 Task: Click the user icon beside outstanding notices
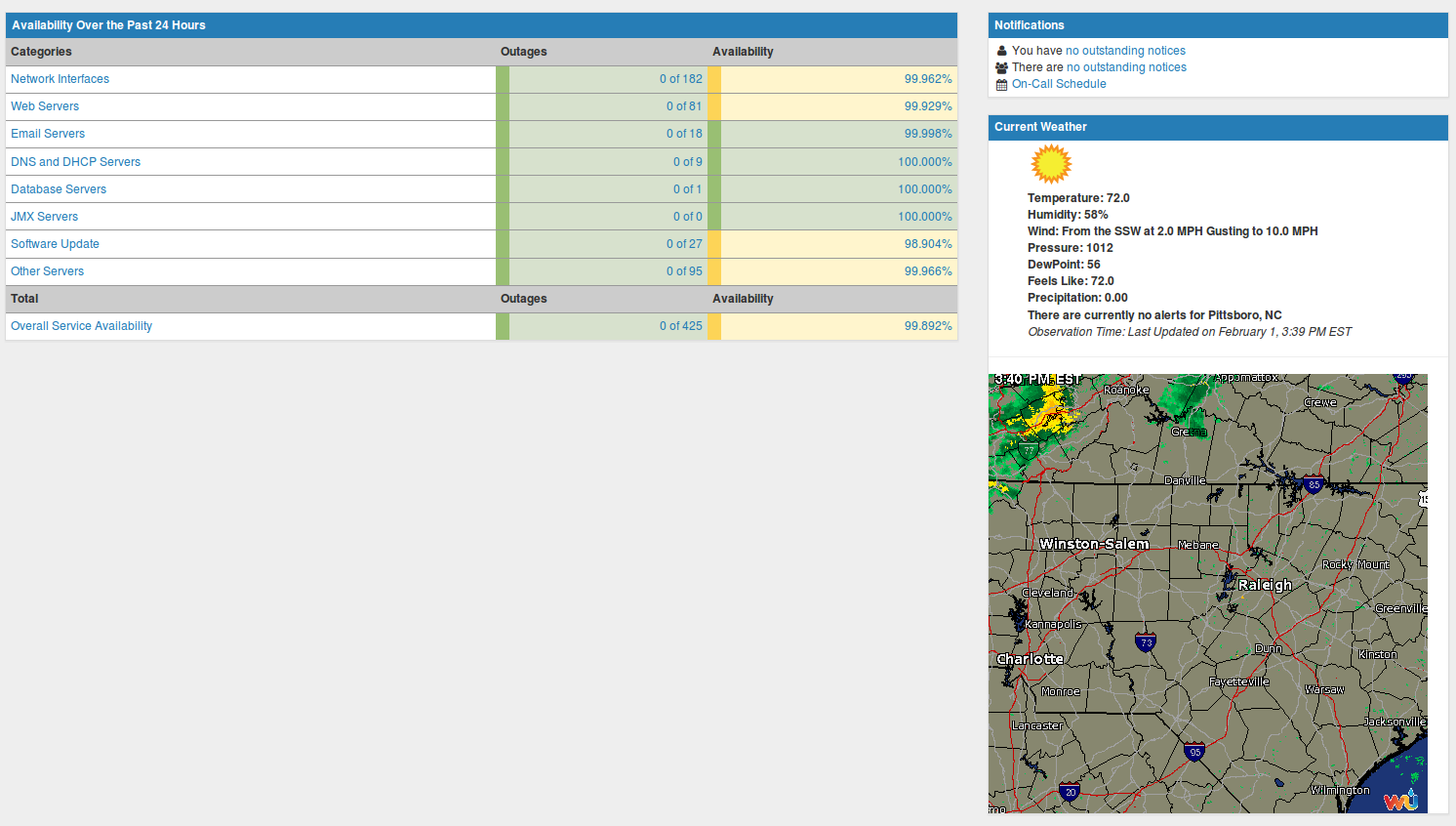[x=1001, y=51]
